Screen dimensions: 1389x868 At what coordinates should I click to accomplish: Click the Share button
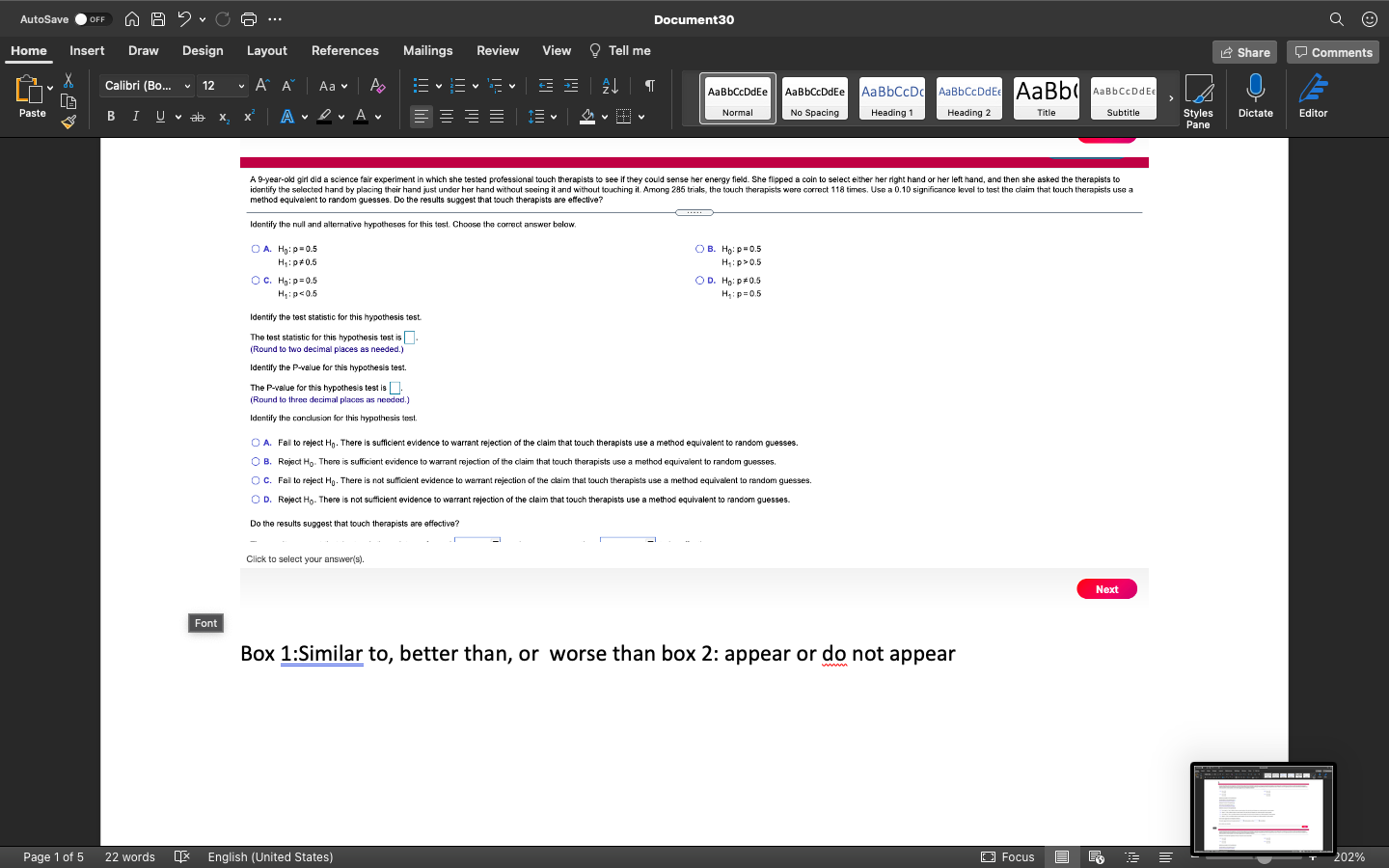point(1244,52)
